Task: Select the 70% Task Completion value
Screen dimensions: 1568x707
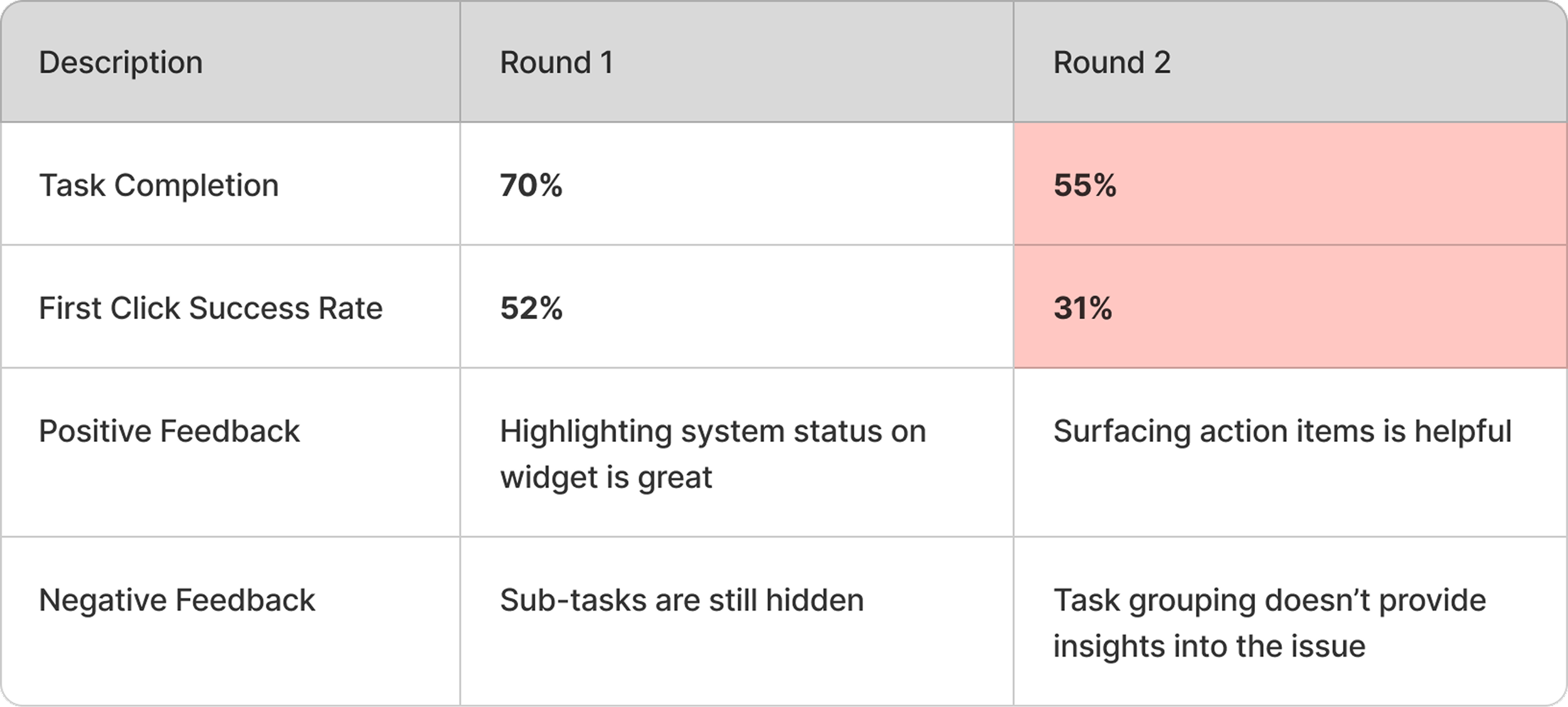Action: [x=531, y=186]
